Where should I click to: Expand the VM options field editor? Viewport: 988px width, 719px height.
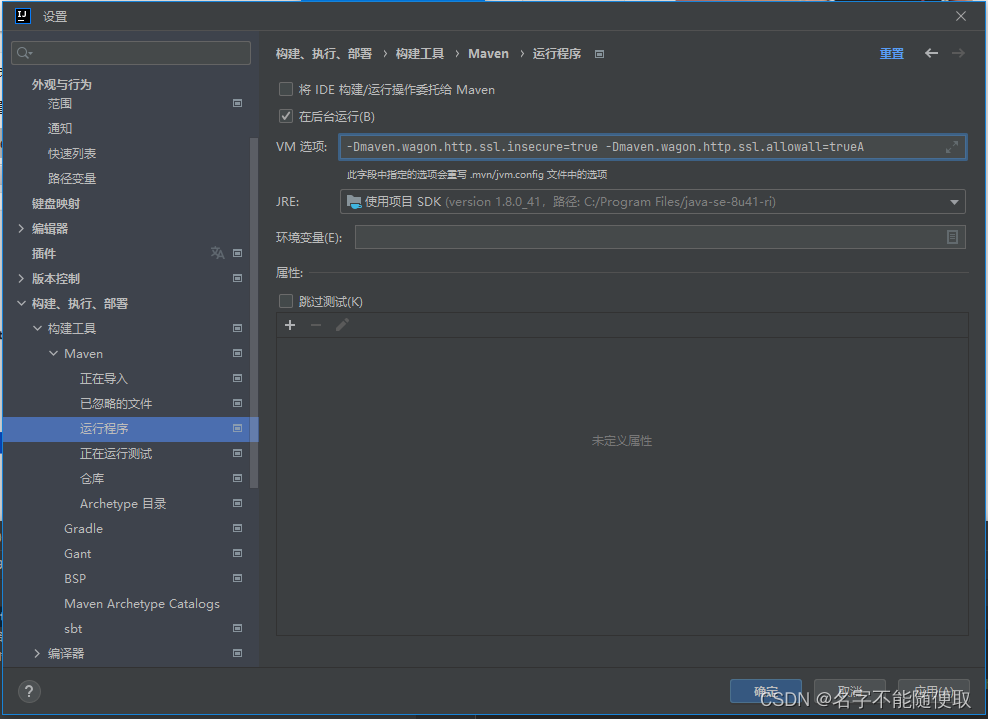tap(951, 147)
